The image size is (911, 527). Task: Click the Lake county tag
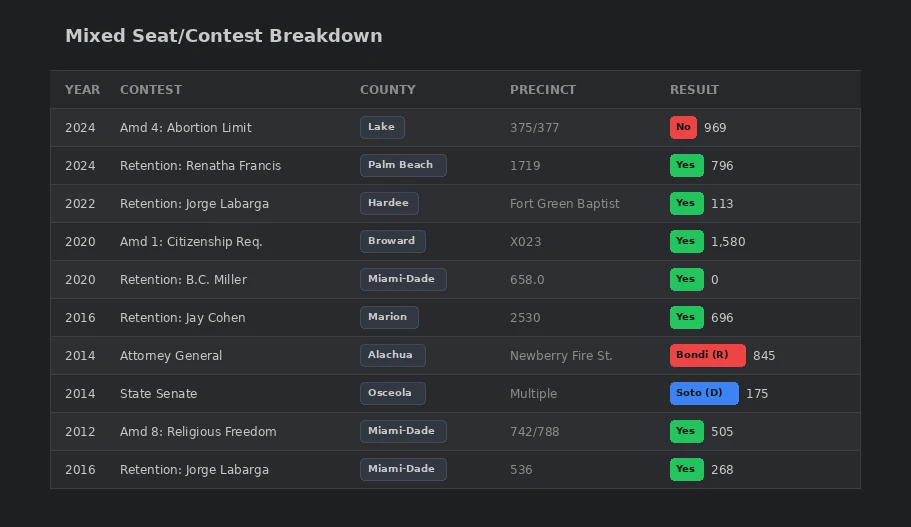pos(382,127)
